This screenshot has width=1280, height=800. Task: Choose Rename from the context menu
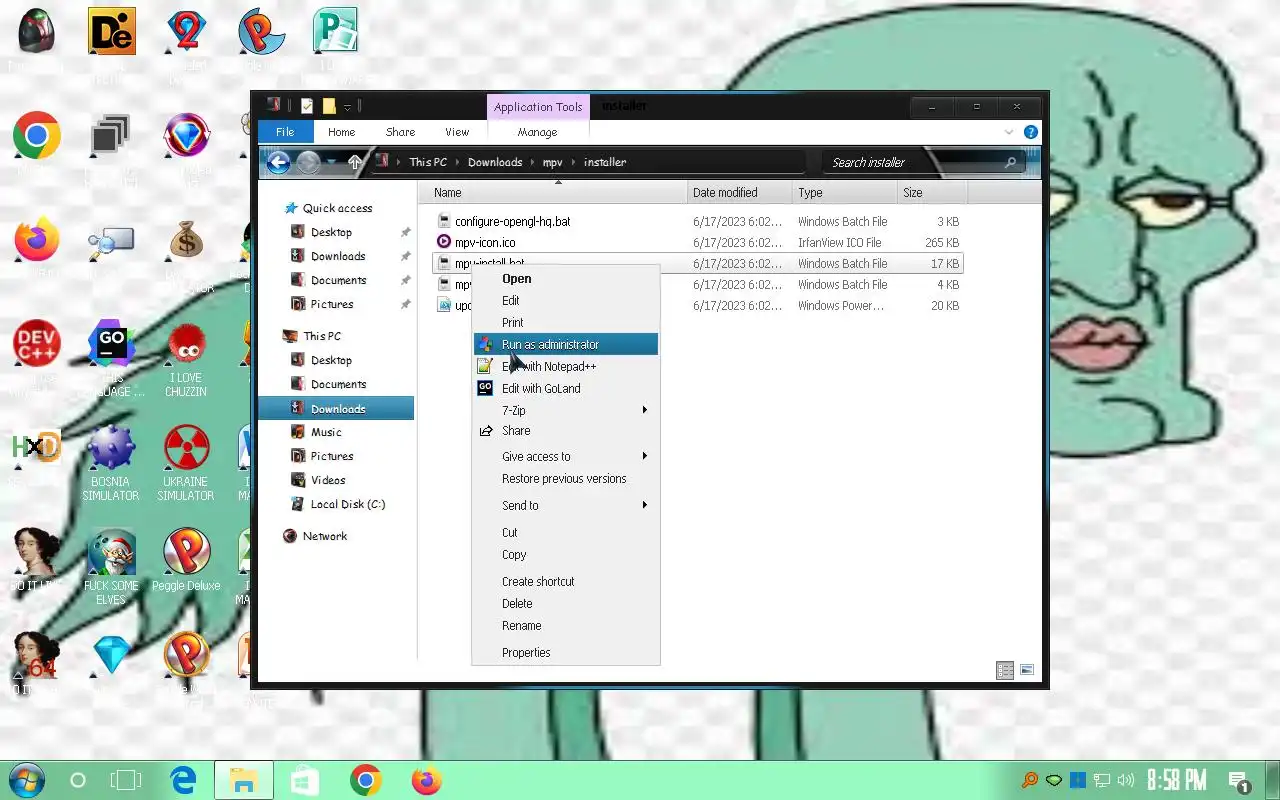pos(565,625)
